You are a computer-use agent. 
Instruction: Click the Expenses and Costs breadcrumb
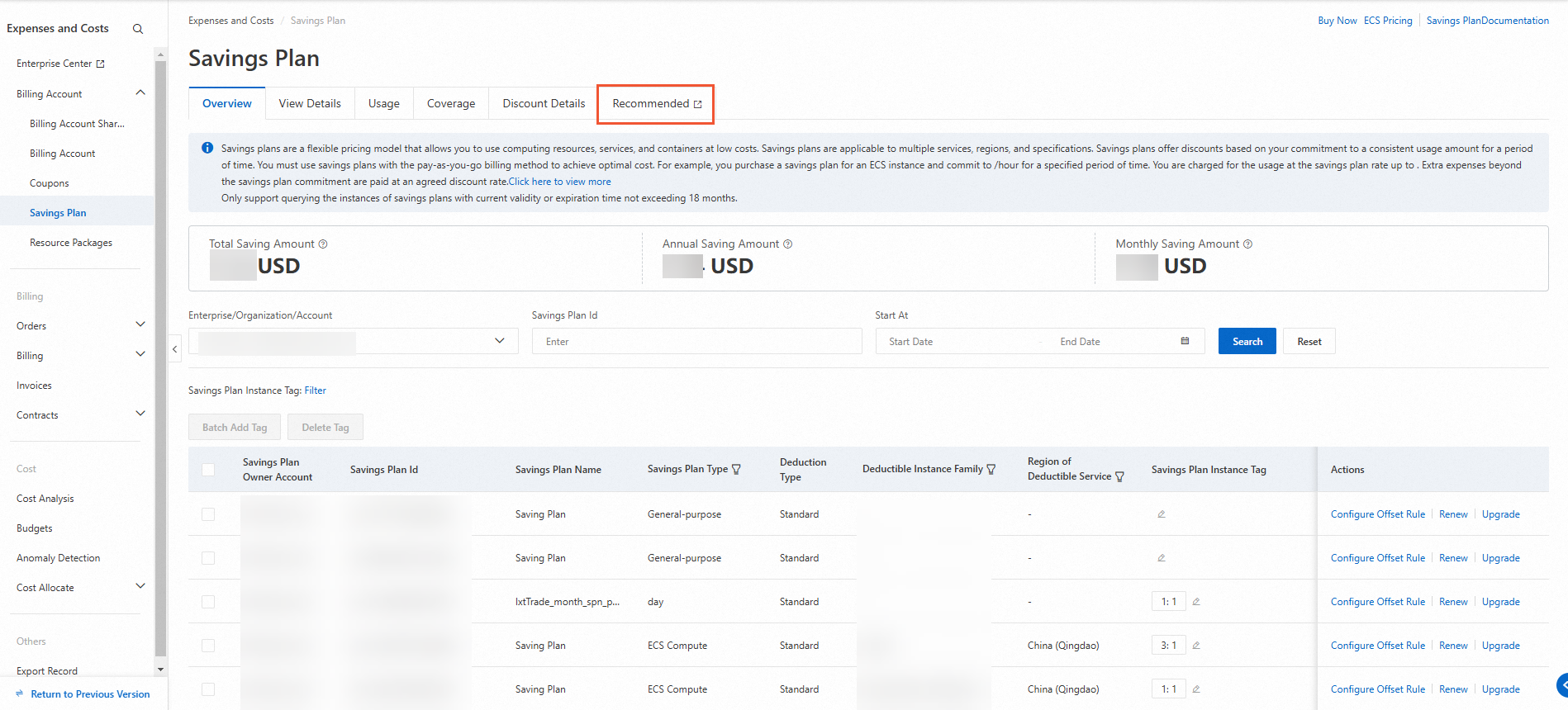231,21
